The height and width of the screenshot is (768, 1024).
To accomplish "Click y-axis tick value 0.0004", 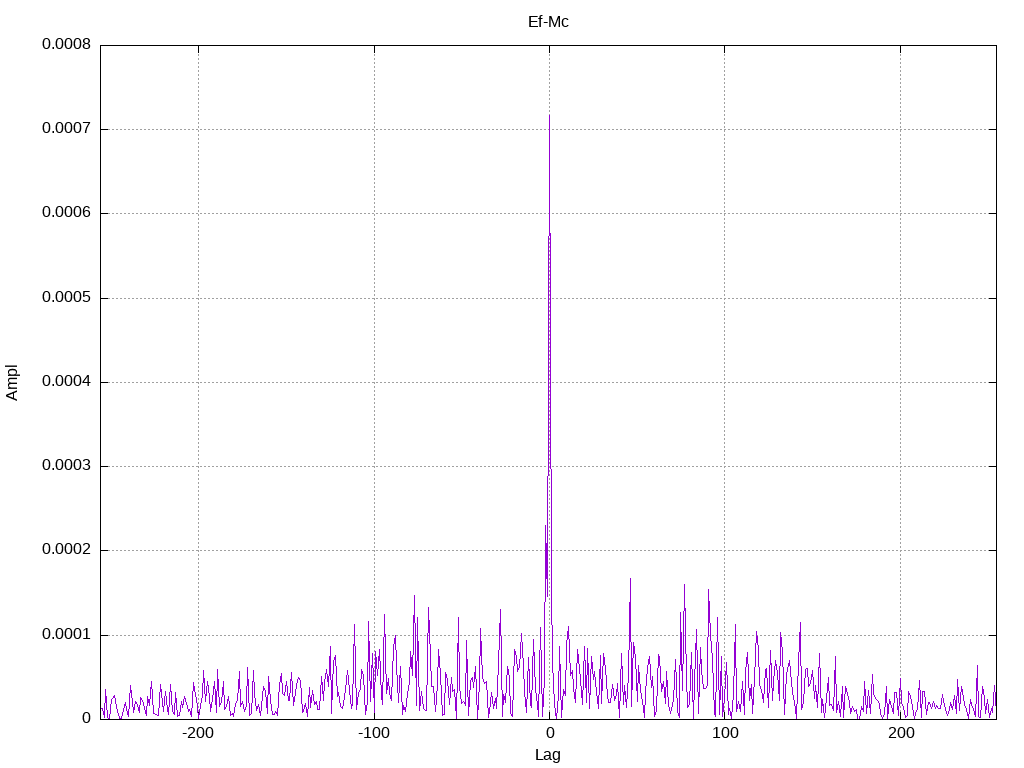I will click(66, 381).
